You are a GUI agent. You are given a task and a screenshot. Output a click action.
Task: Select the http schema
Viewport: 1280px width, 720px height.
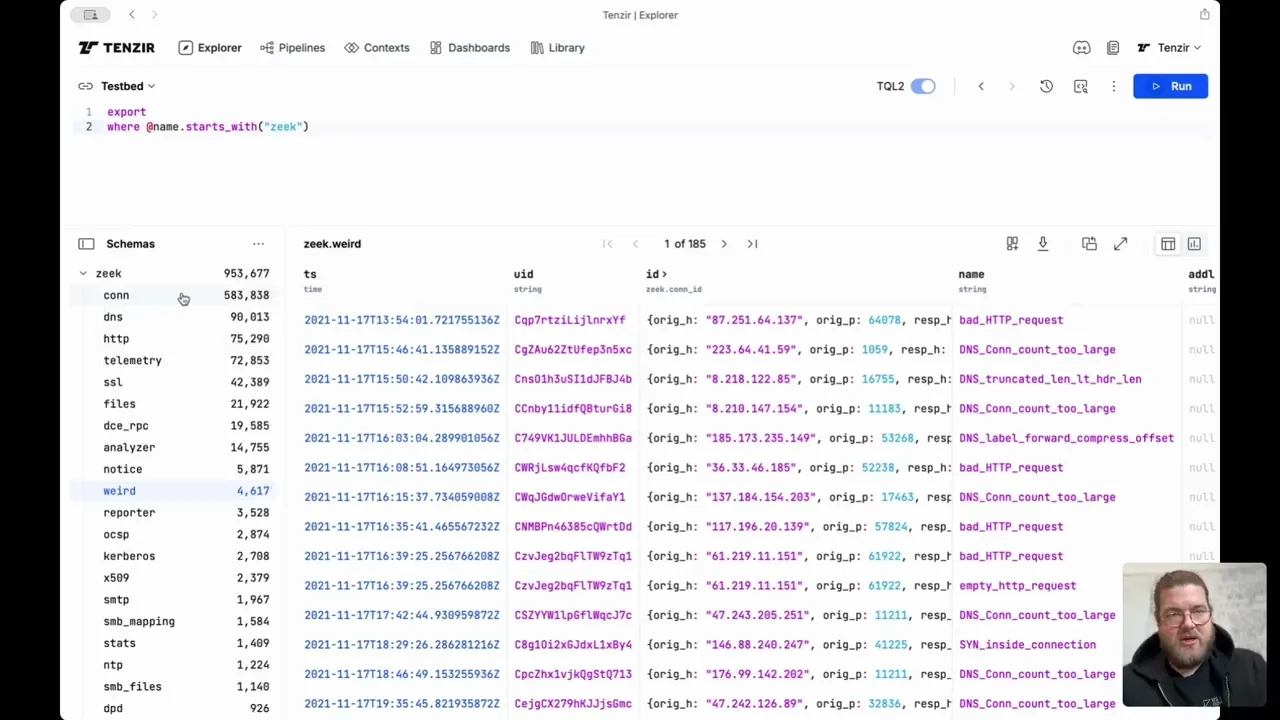coord(174,339)
